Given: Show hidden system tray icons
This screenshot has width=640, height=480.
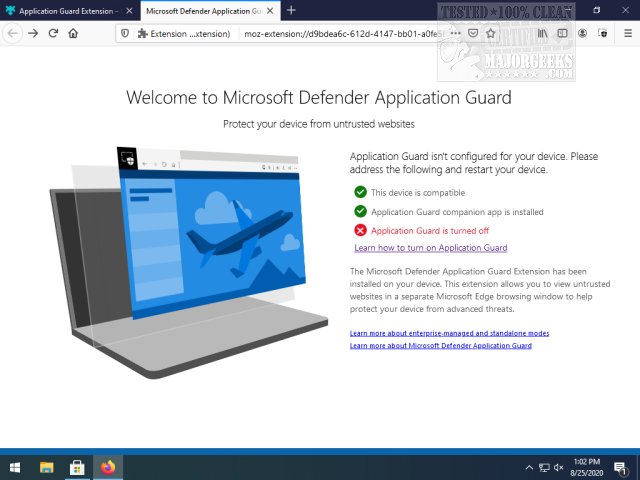Looking at the screenshot, I should [x=529, y=468].
